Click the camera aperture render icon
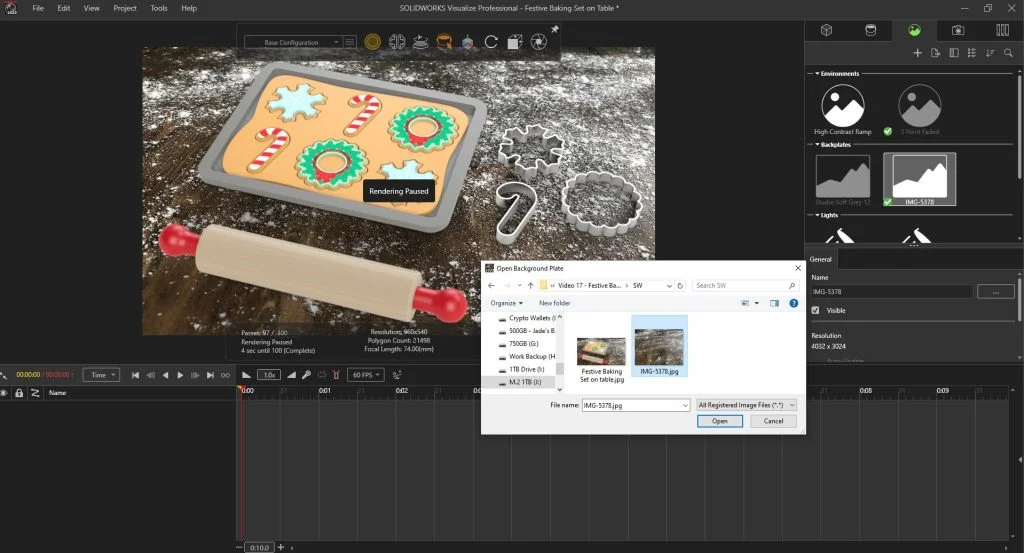The height and width of the screenshot is (553, 1024). [x=538, y=42]
